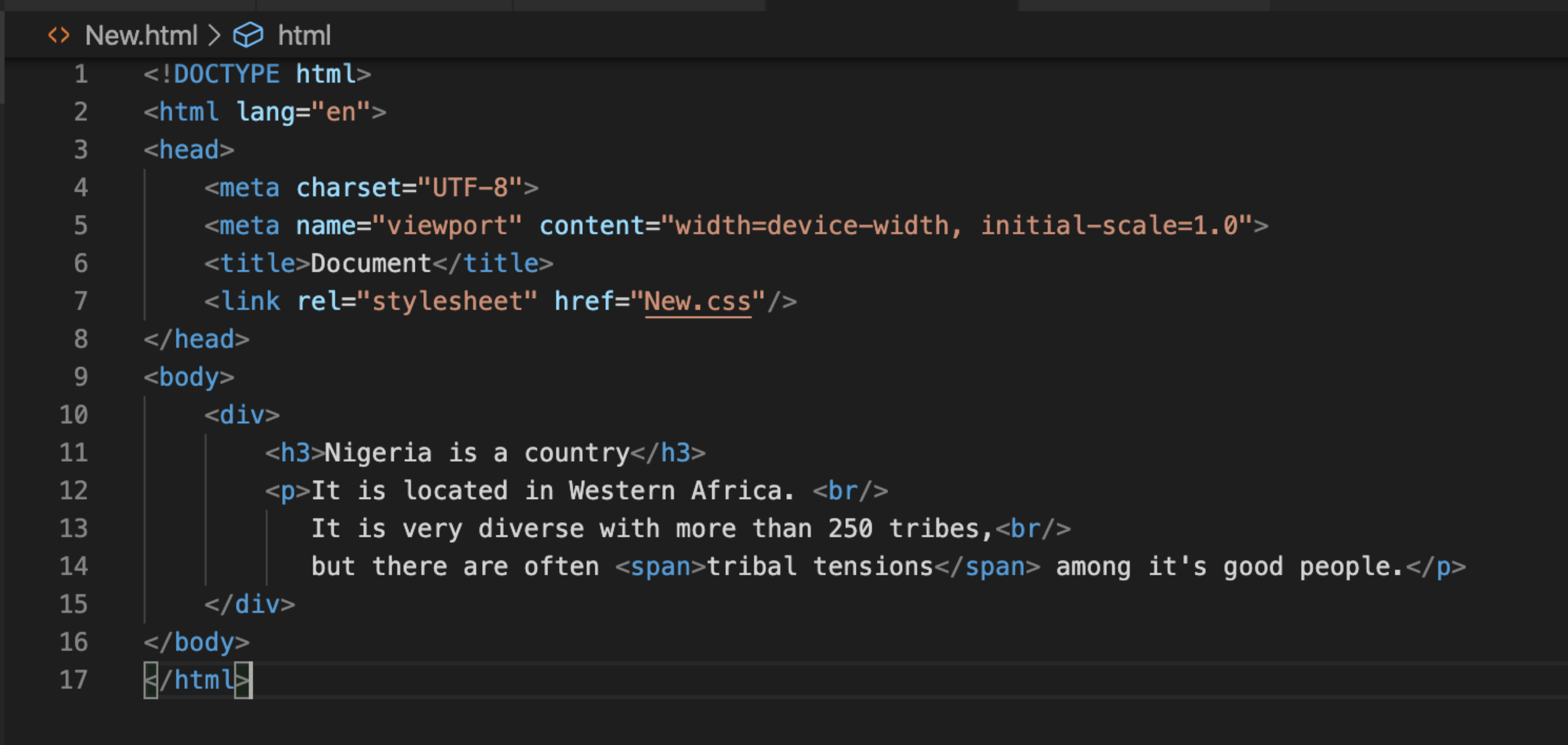1568x745 pixels.
Task: Click line number 17 in gutter
Action: 74,680
